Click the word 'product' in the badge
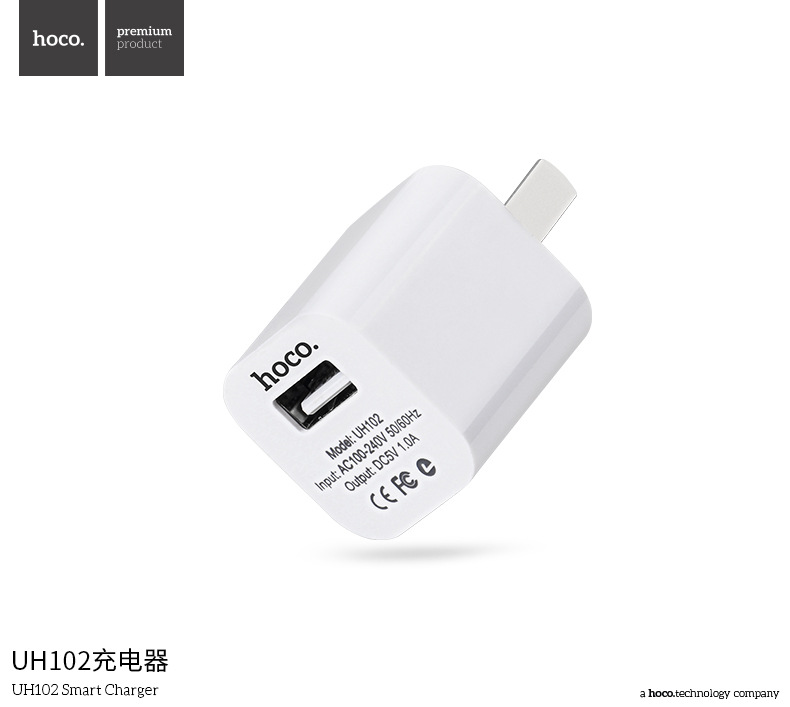 point(139,44)
